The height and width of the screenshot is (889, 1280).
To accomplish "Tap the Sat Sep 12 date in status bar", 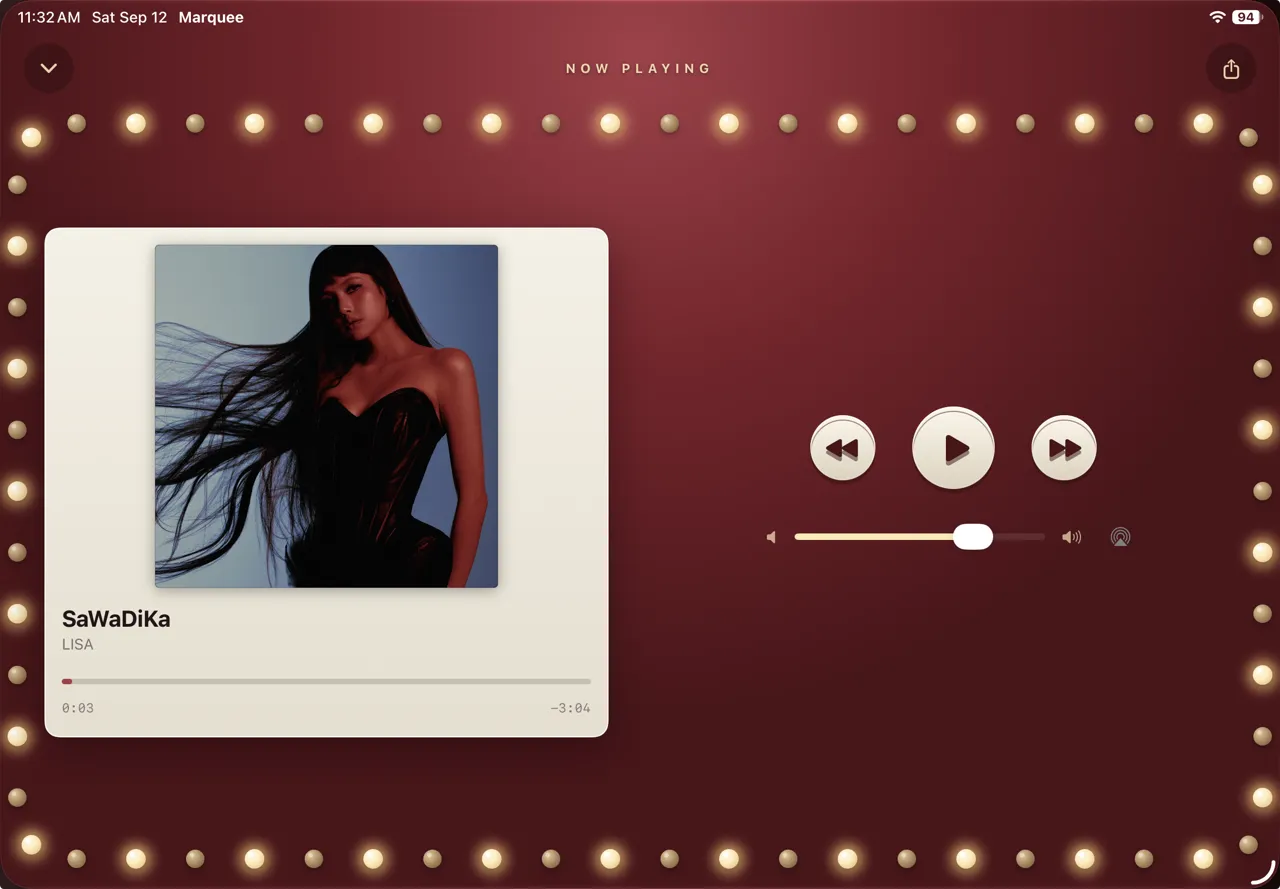I will click(x=129, y=17).
